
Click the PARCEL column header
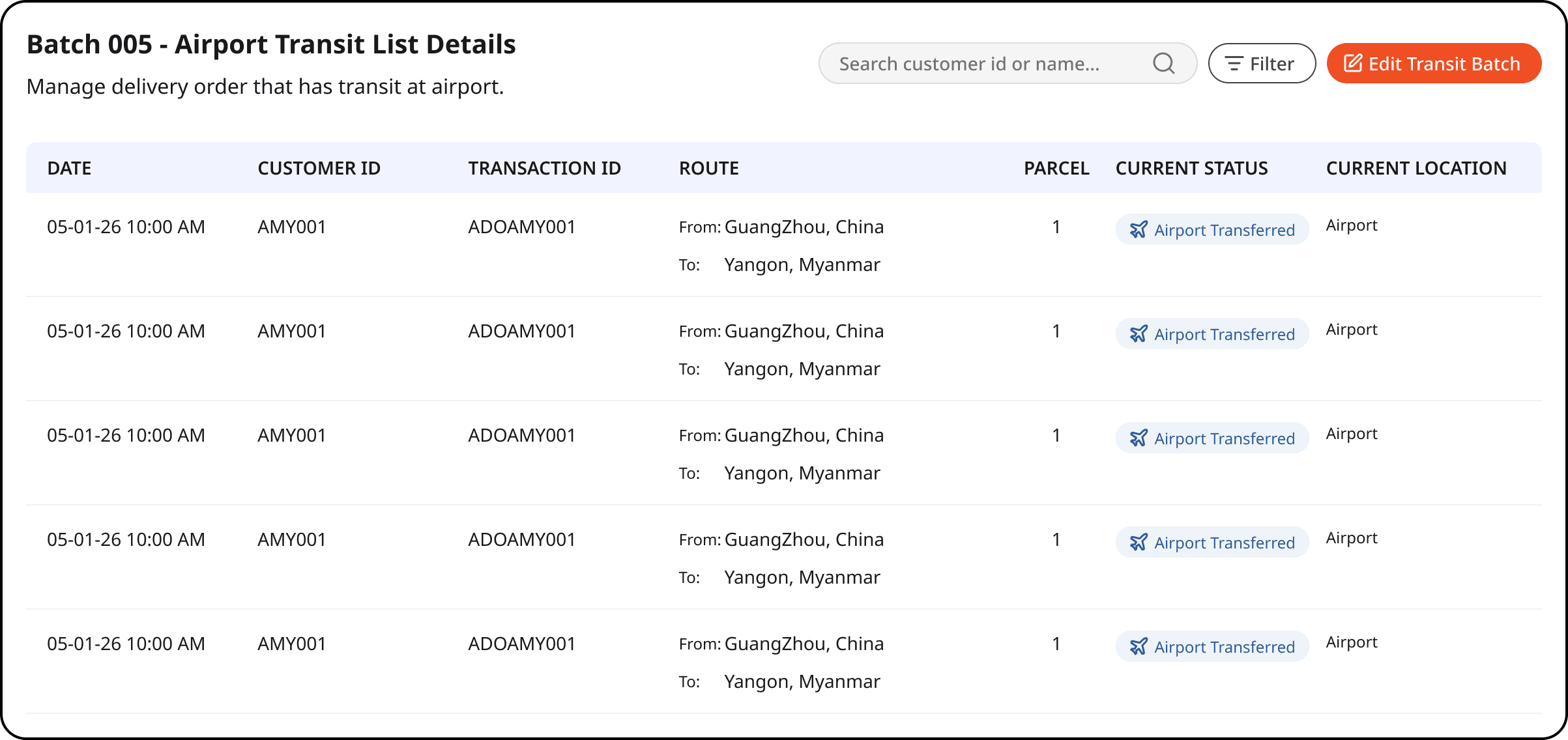pyautogui.click(x=1056, y=168)
